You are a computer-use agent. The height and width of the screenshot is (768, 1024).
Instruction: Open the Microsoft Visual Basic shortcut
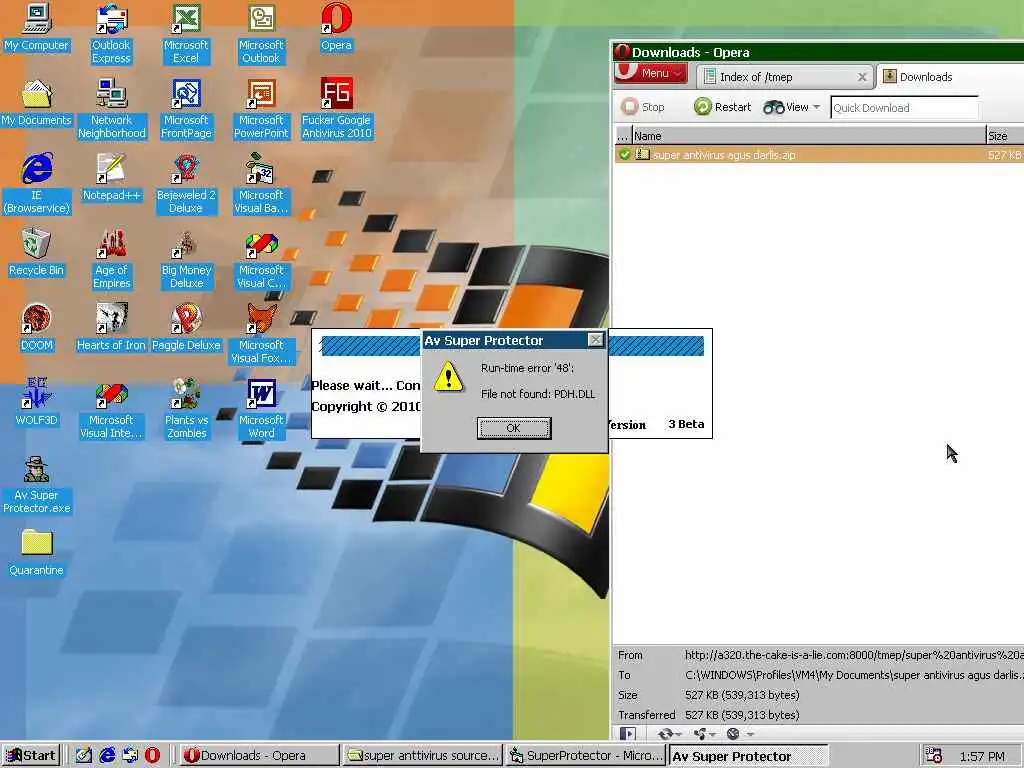pos(261,184)
